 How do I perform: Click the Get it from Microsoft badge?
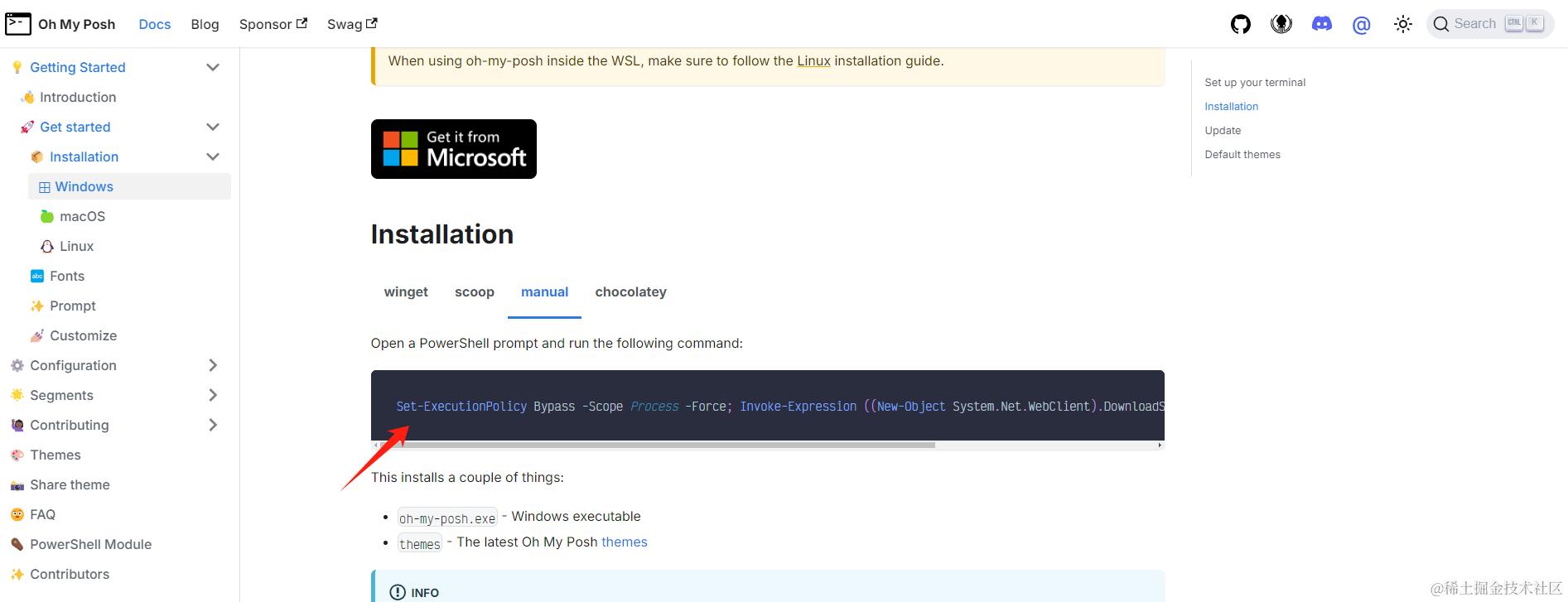tap(454, 149)
